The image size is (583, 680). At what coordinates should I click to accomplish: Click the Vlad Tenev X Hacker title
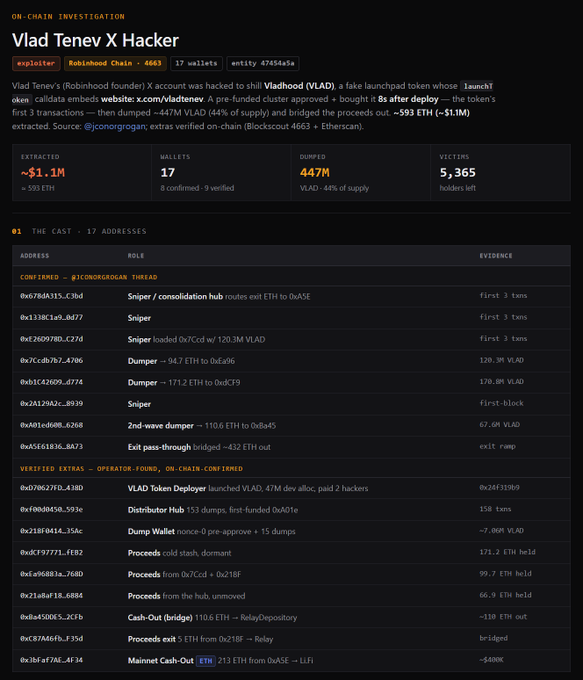95,40
